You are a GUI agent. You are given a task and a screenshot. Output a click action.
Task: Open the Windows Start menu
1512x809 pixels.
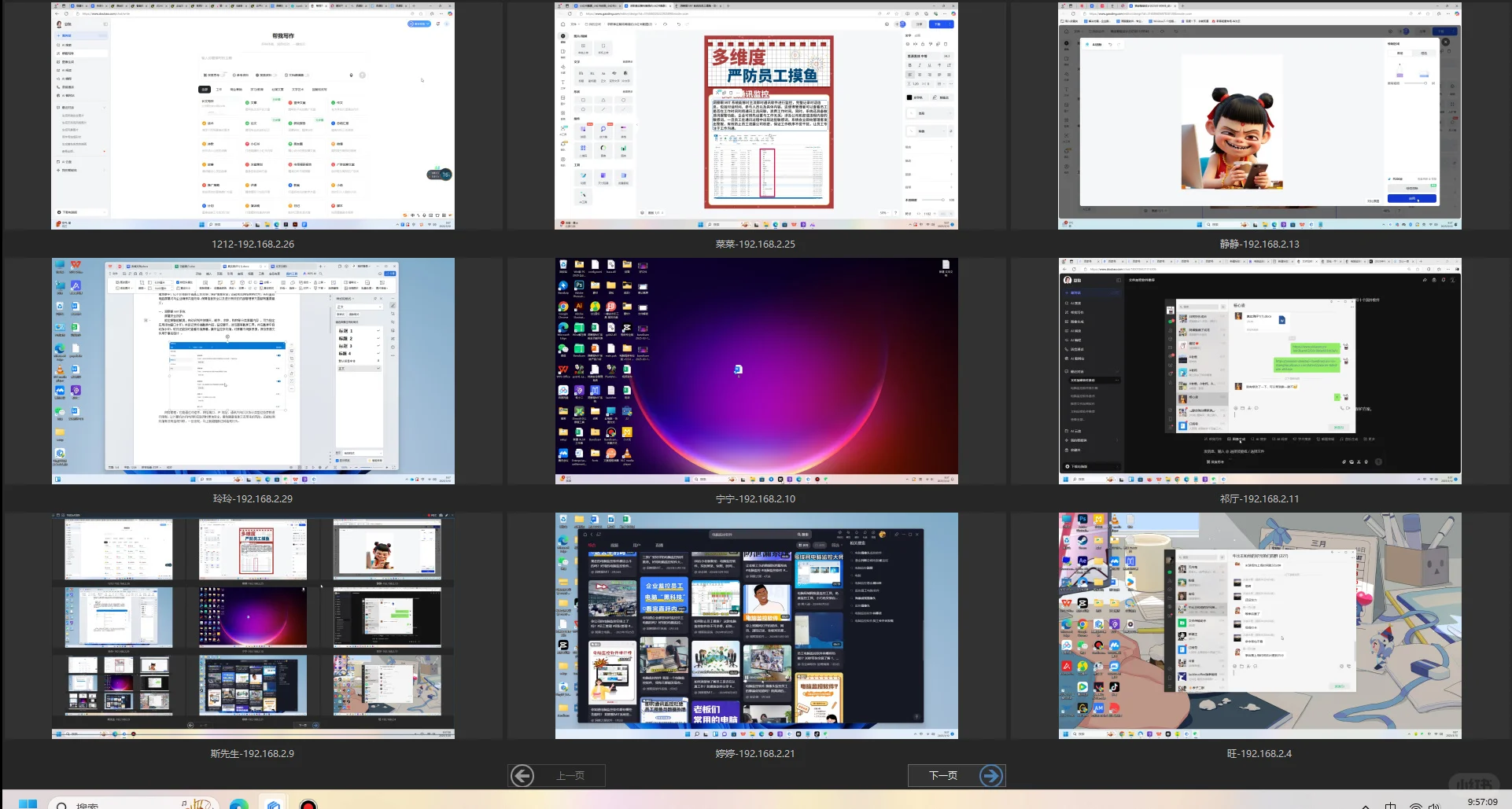tap(28, 804)
